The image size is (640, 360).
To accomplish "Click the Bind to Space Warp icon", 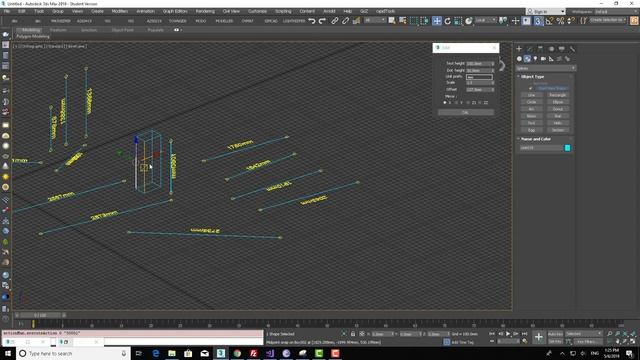I will click(356, 21).
